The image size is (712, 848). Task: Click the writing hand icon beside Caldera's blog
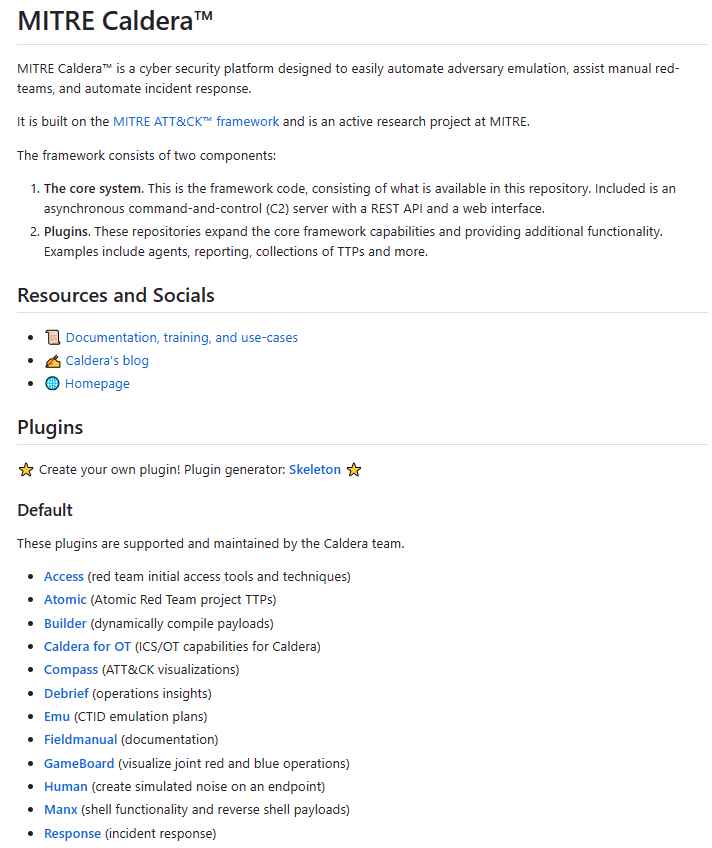(x=52, y=361)
